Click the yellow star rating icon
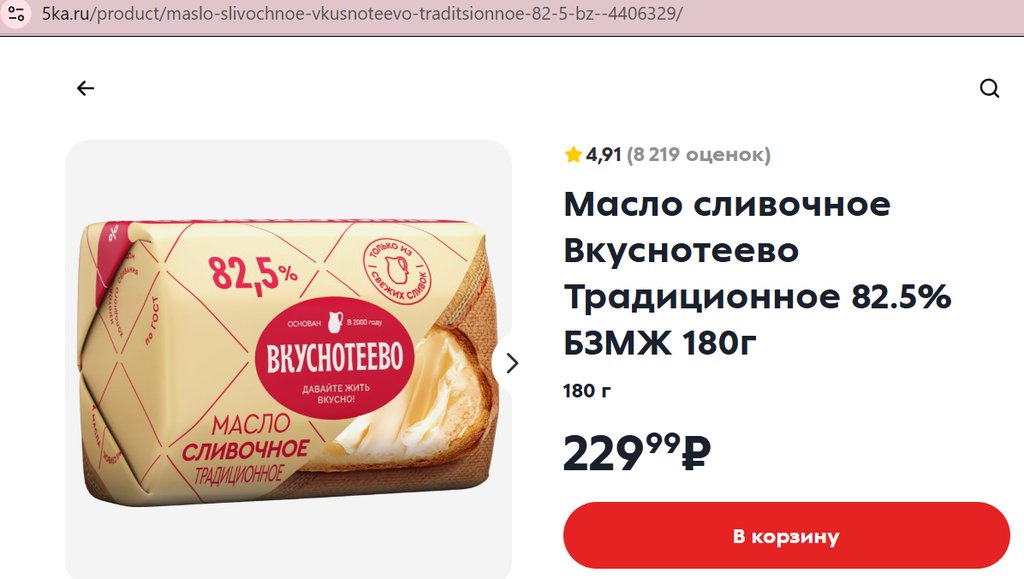The height and width of the screenshot is (579, 1024). 573,155
